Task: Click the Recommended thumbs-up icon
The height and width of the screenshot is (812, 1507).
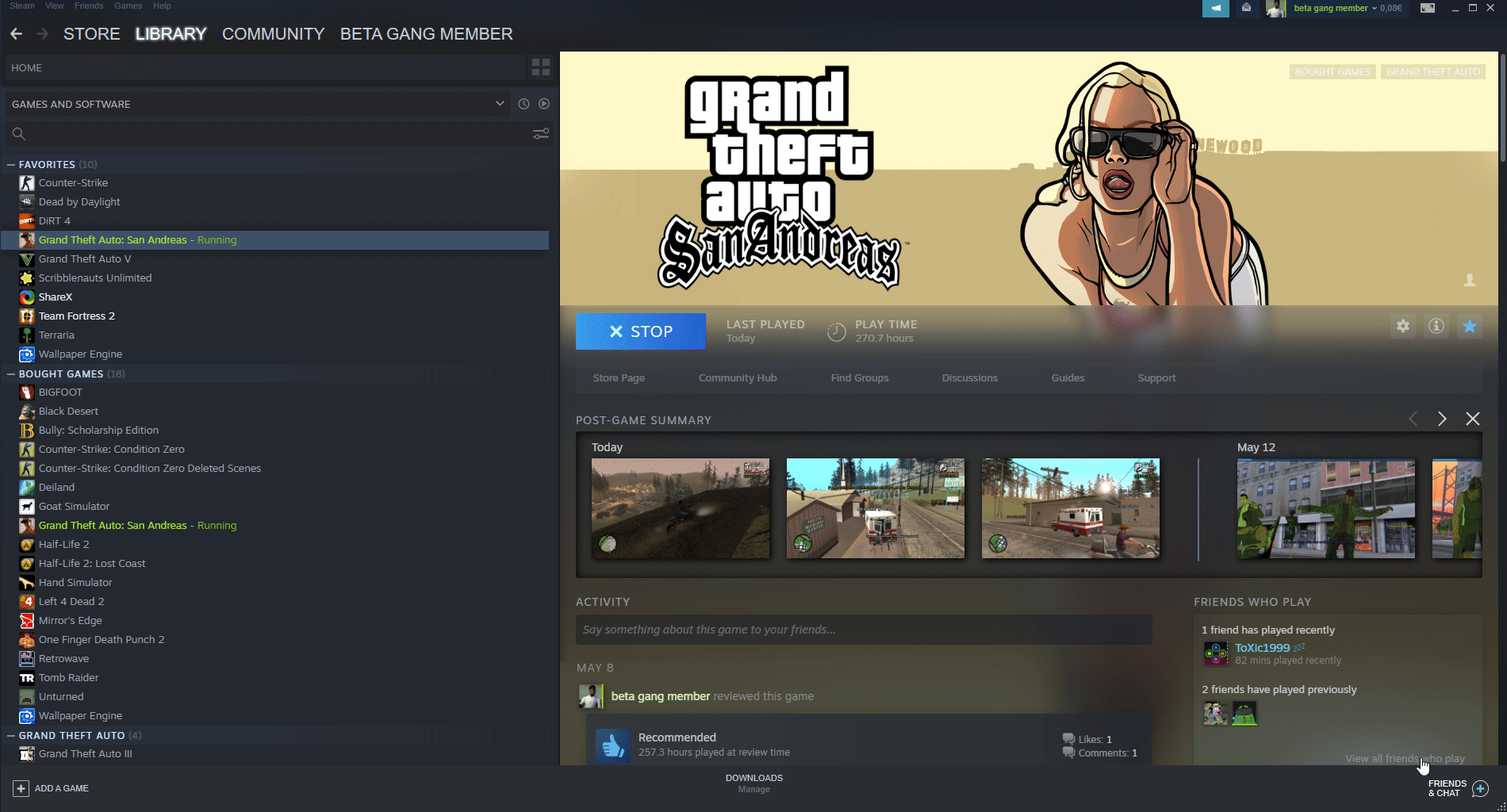Action: click(x=613, y=745)
